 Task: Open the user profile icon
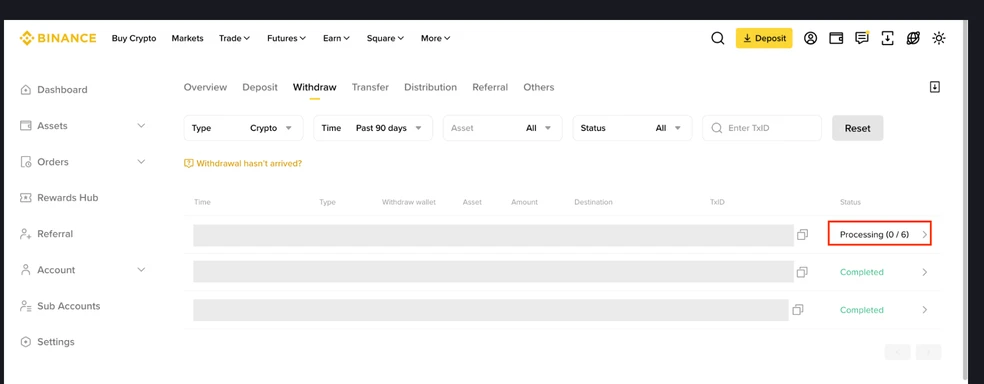(810, 38)
